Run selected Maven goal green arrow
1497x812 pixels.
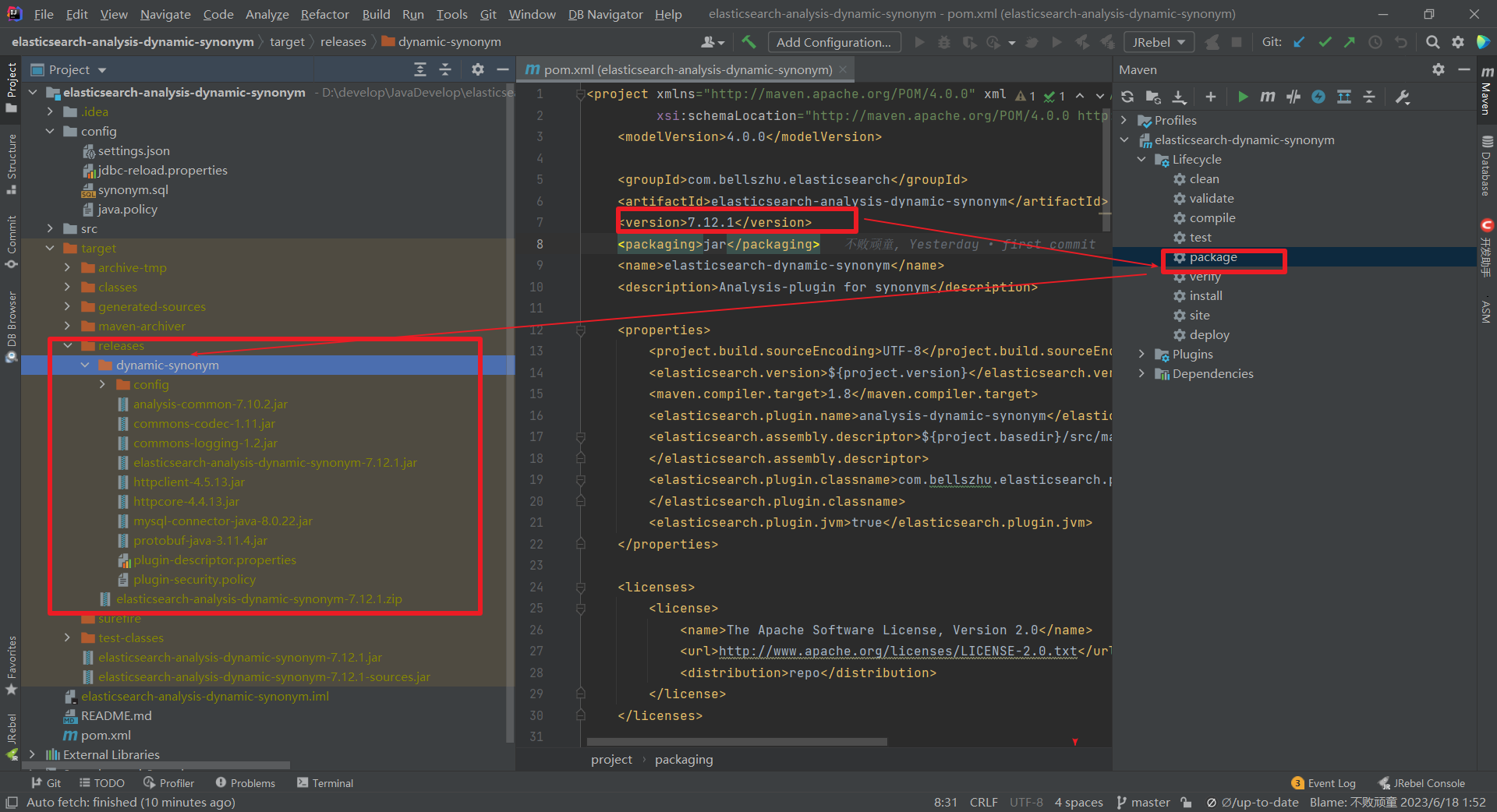(1243, 97)
